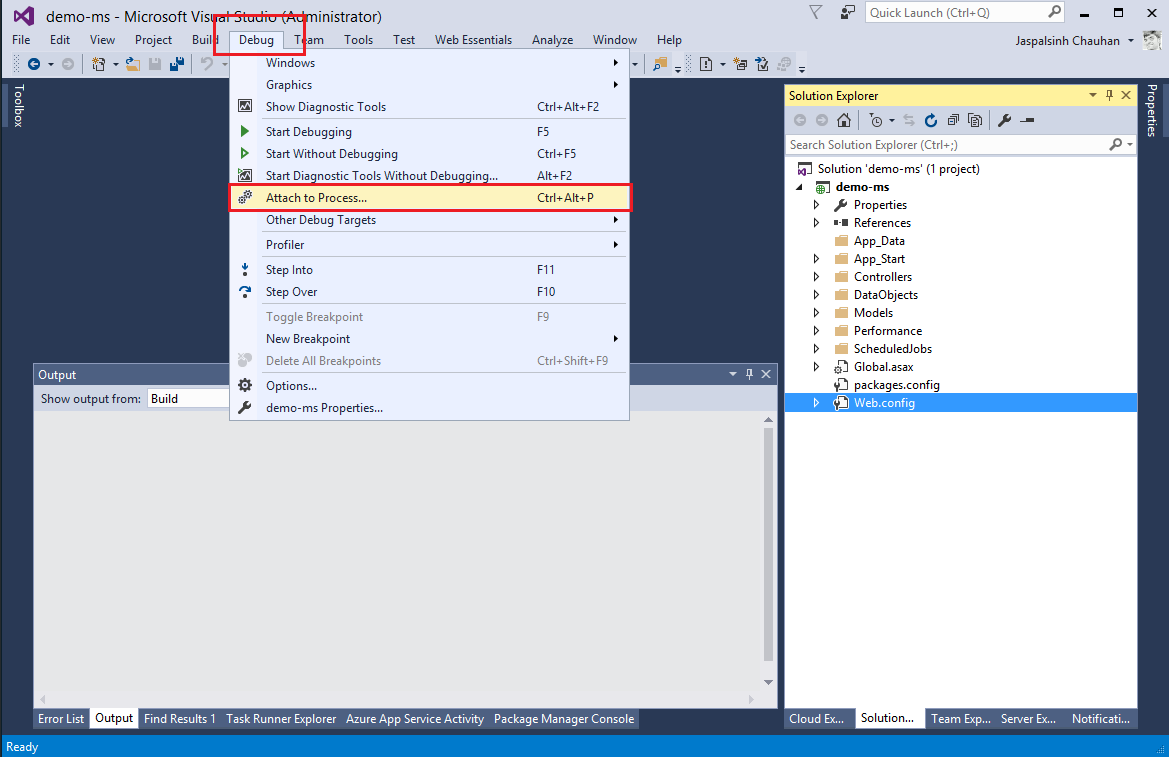Switch to the Task Runner Explorer tab
1169x759 pixels.
tap(281, 719)
